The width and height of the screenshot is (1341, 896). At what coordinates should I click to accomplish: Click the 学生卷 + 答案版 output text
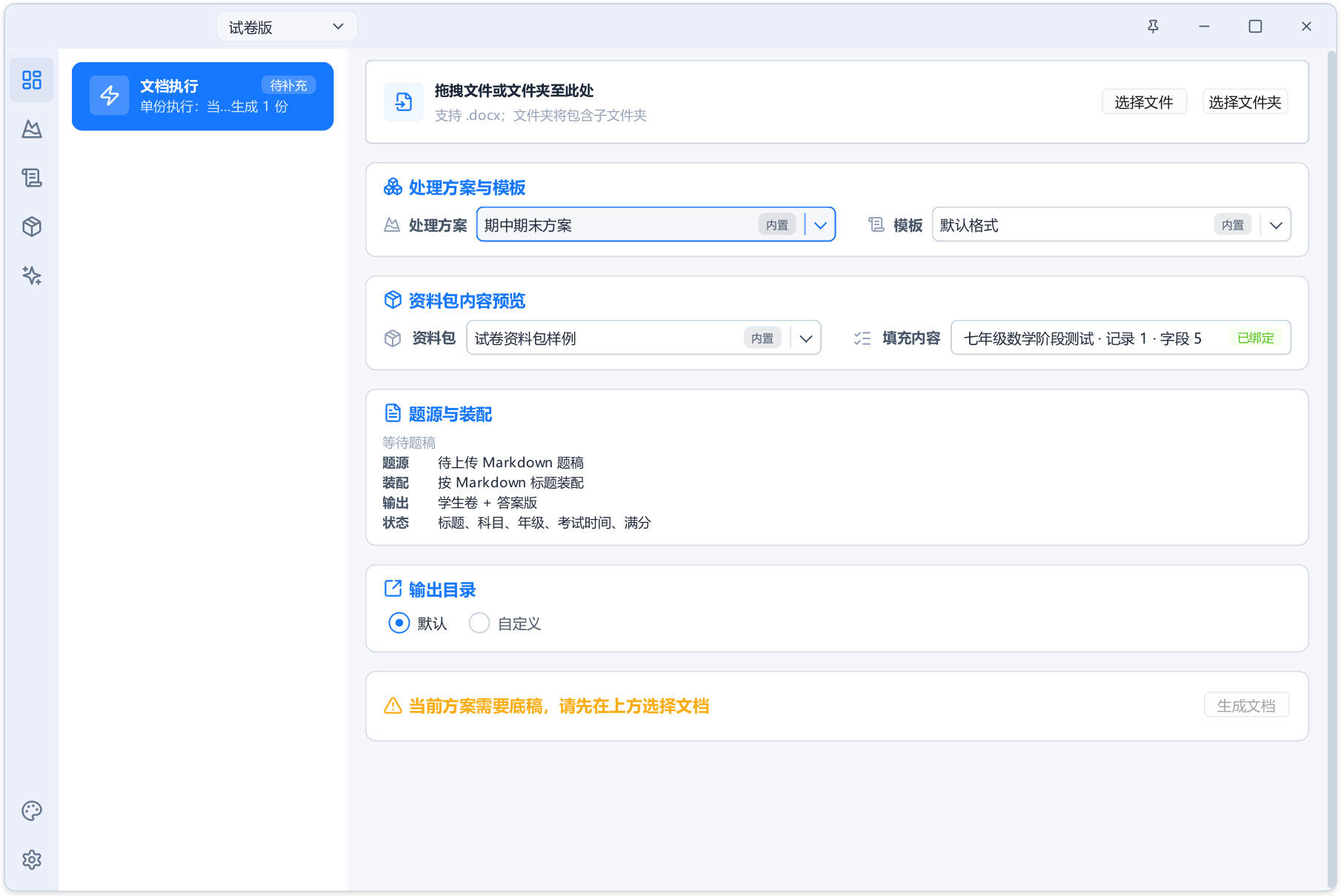click(x=488, y=502)
